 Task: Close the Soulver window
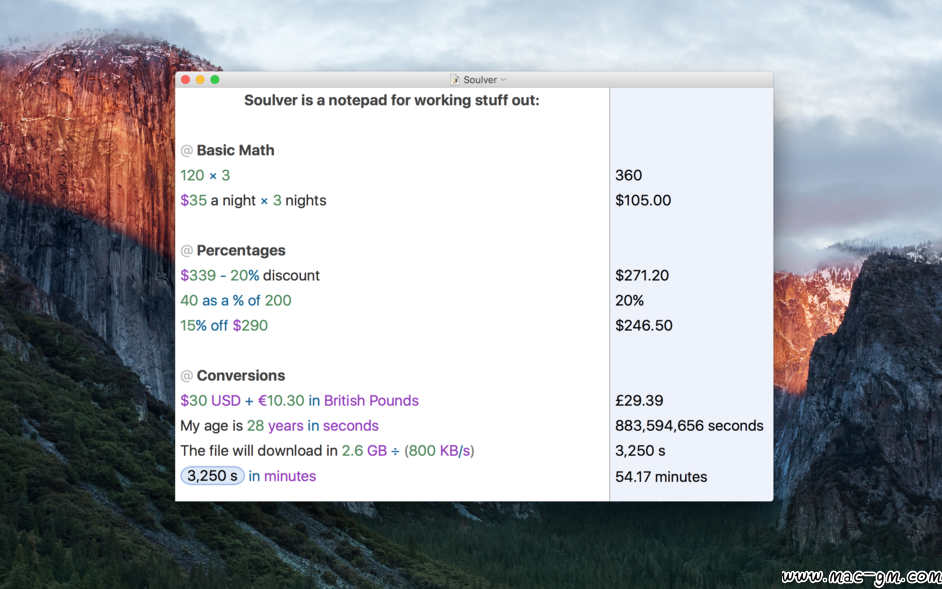click(186, 79)
